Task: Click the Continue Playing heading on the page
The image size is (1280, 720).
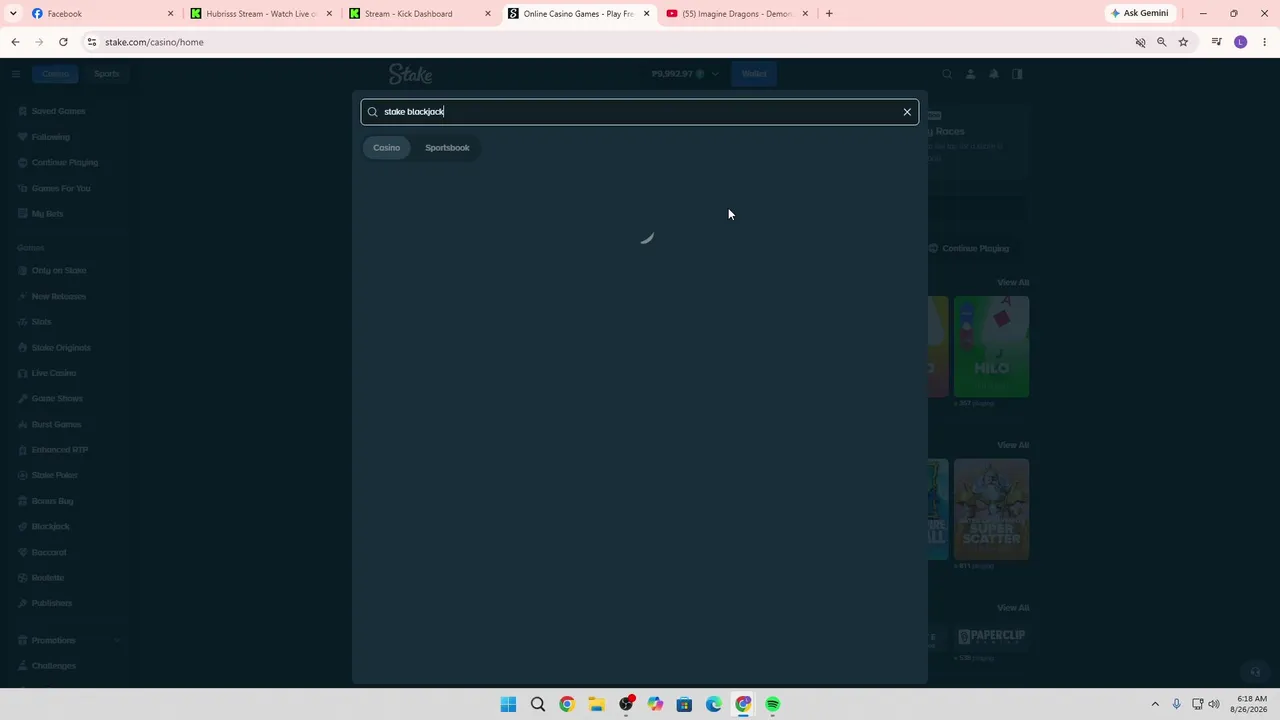Action: 975,249
